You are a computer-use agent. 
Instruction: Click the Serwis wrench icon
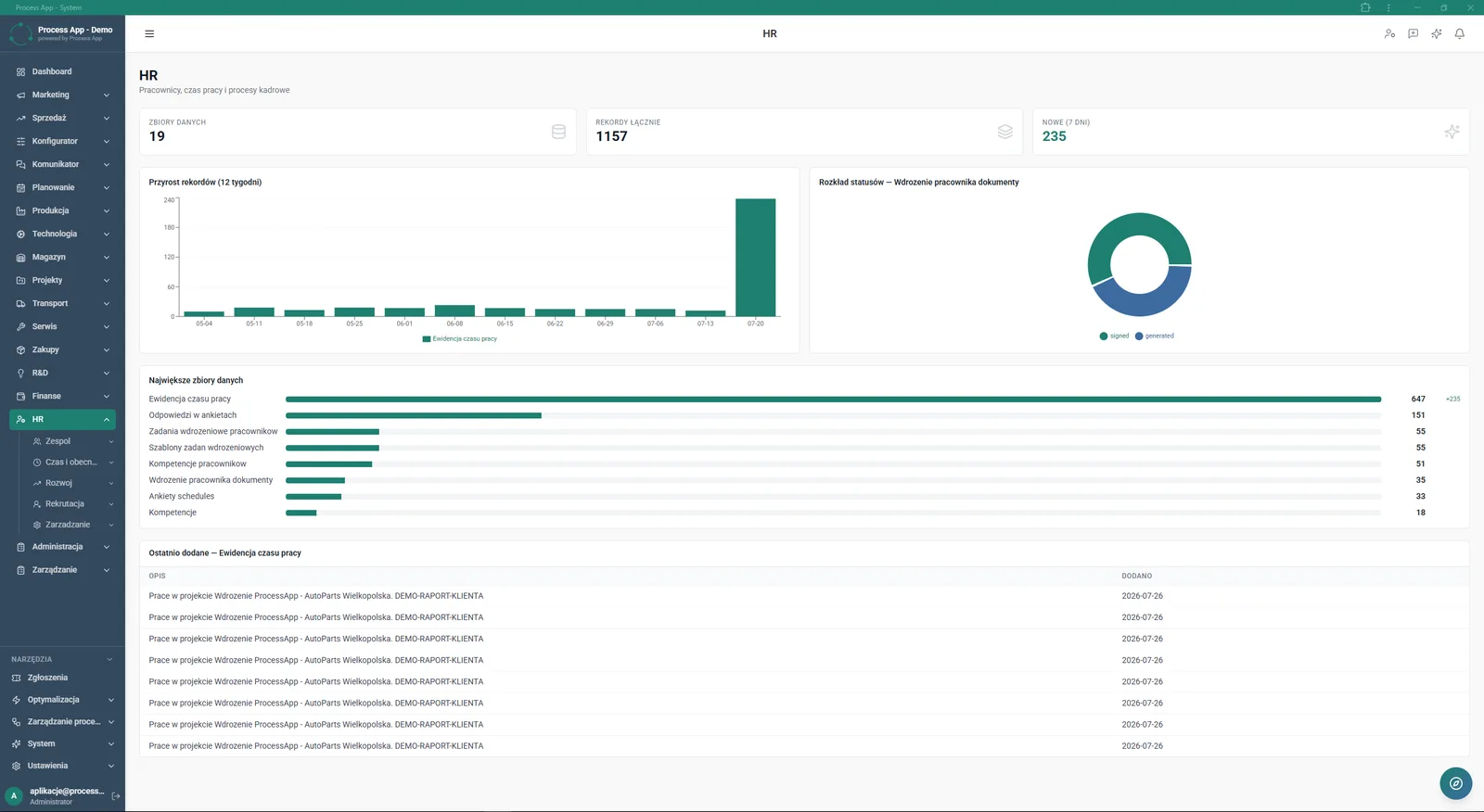[21, 326]
